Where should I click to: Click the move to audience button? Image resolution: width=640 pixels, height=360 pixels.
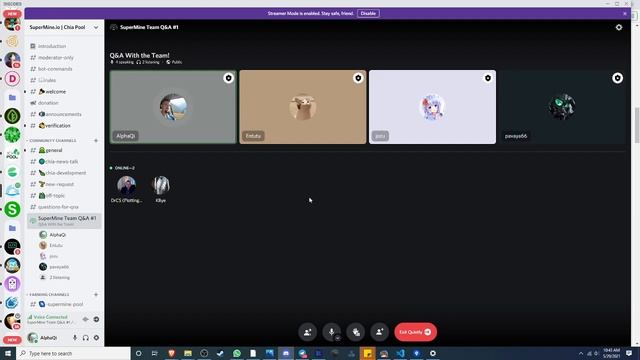point(356,332)
